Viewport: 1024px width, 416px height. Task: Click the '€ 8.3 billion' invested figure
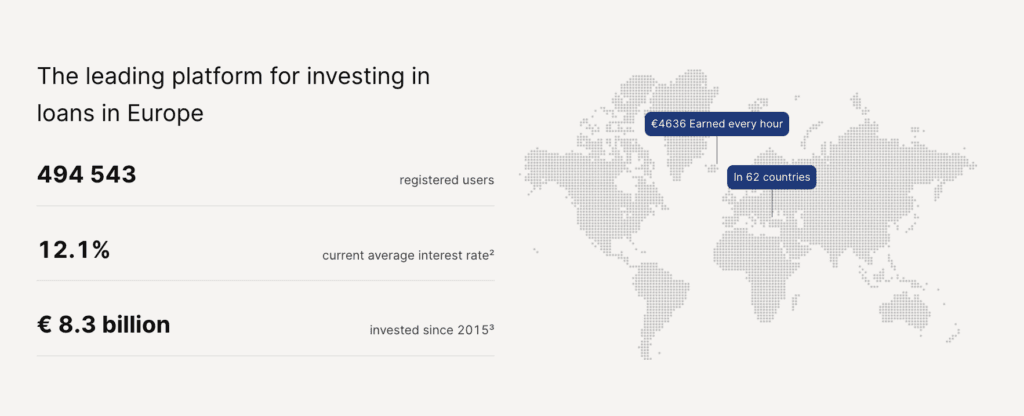click(103, 325)
